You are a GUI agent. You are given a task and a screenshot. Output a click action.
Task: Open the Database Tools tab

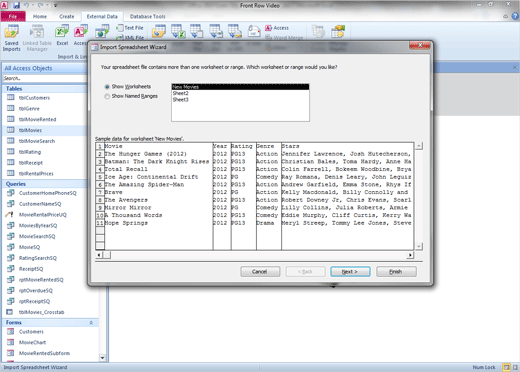click(x=147, y=16)
